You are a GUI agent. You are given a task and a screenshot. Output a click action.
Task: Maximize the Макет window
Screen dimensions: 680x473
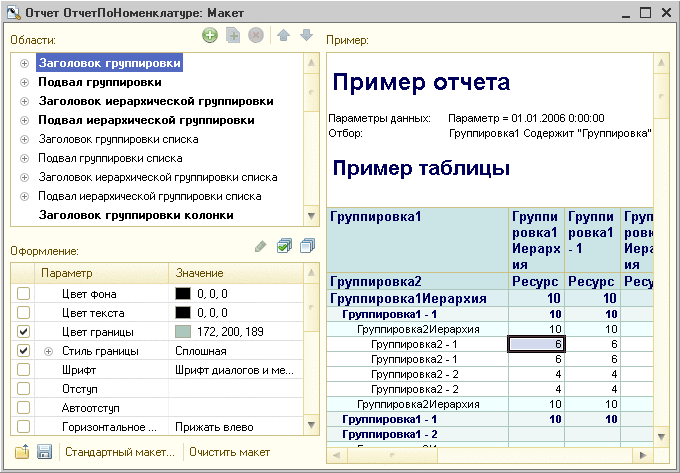645,13
